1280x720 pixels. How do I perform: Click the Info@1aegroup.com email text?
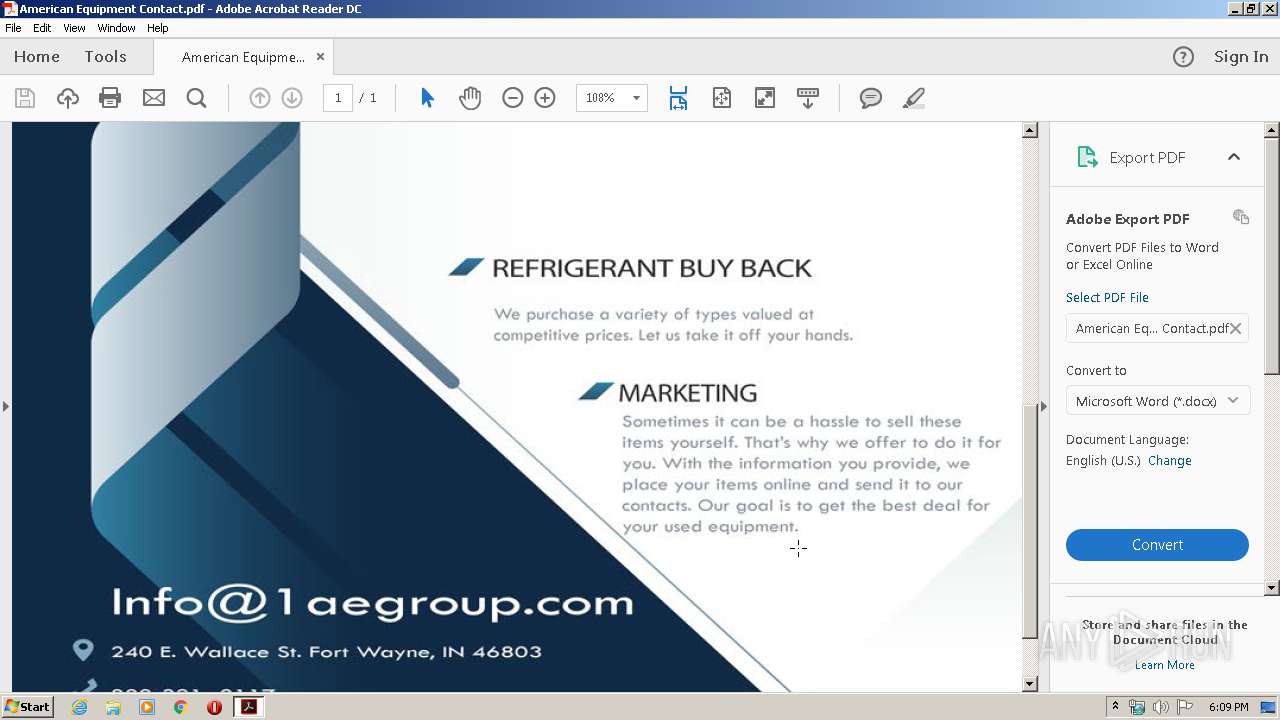[372, 602]
